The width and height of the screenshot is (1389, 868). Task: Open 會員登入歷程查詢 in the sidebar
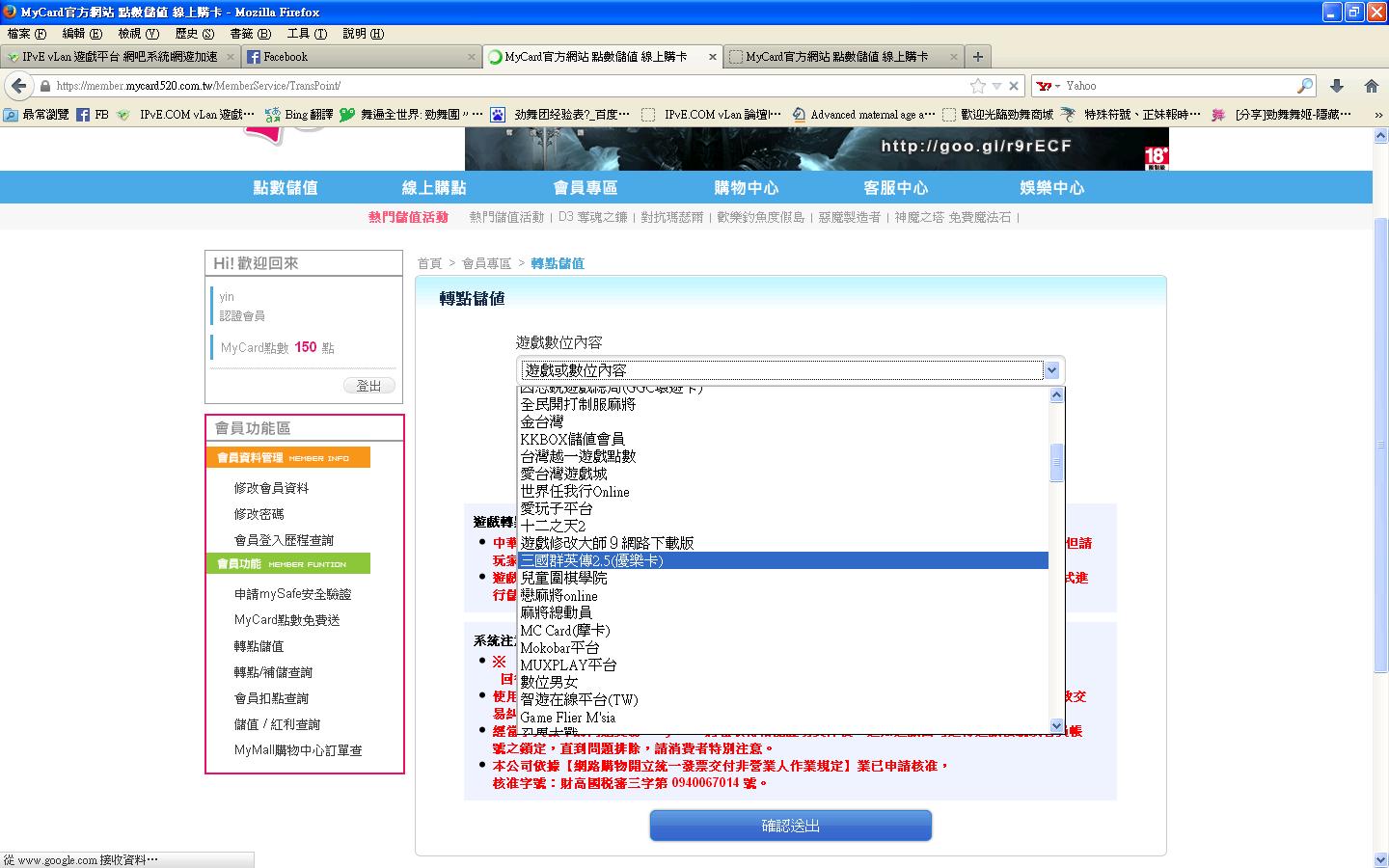[284, 540]
